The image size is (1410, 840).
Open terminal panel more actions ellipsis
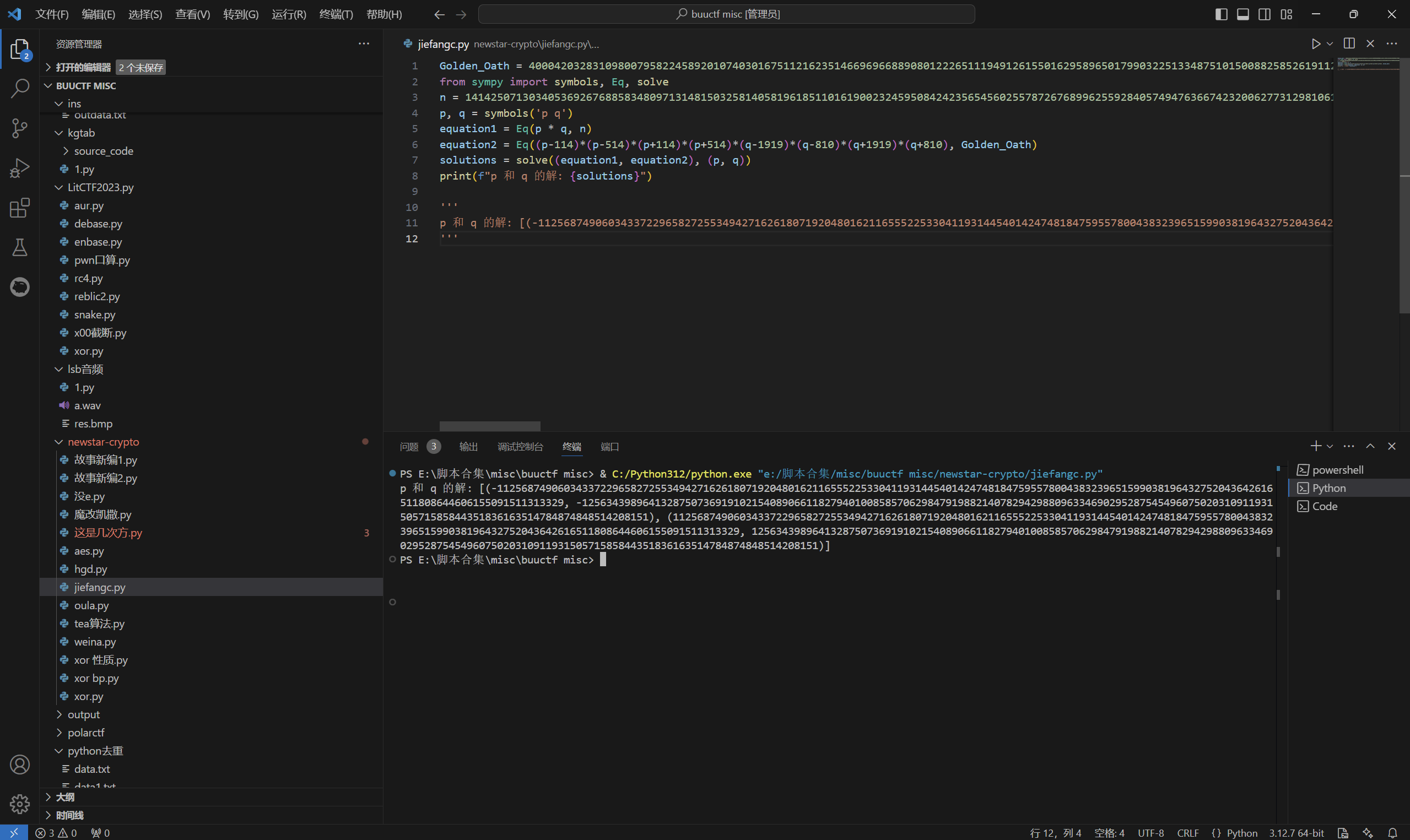click(x=1349, y=446)
